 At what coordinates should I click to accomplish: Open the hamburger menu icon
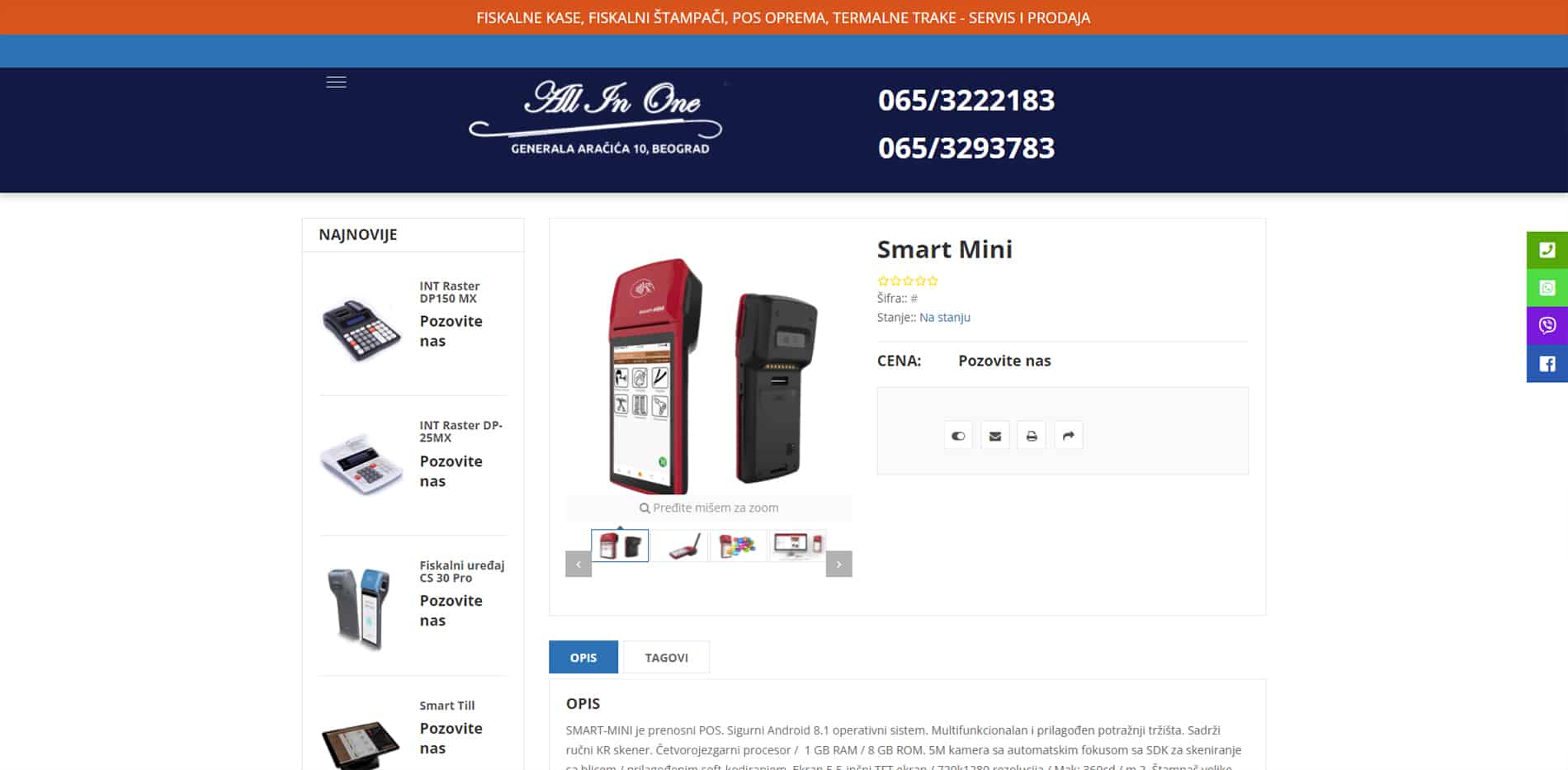click(336, 82)
